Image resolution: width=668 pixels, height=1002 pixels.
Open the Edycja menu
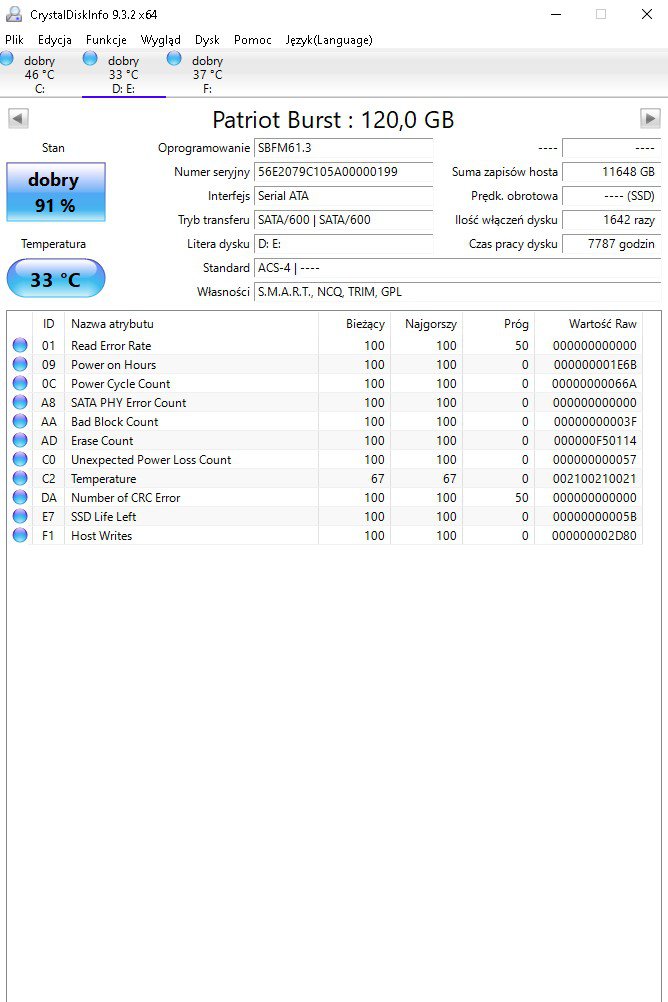pos(54,40)
